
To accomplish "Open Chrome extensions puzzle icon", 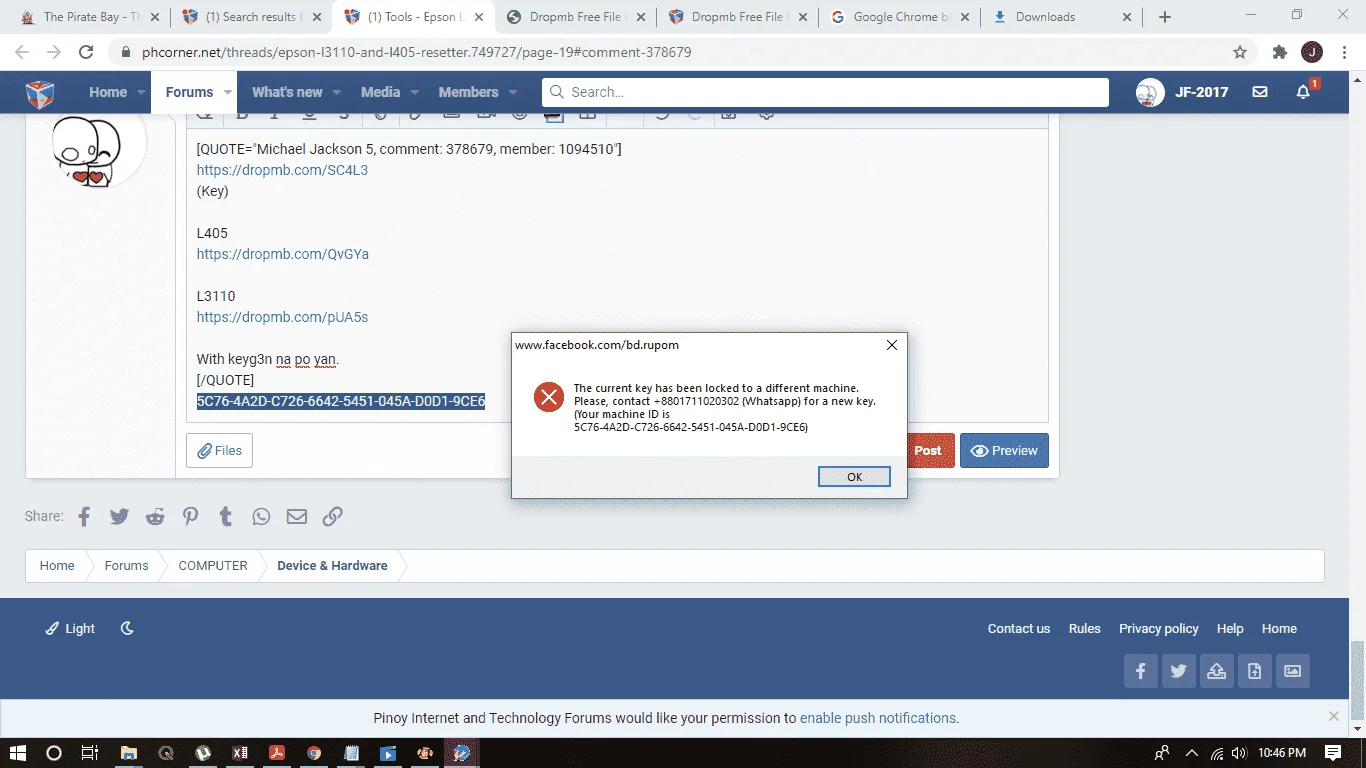I will click(x=1279, y=52).
